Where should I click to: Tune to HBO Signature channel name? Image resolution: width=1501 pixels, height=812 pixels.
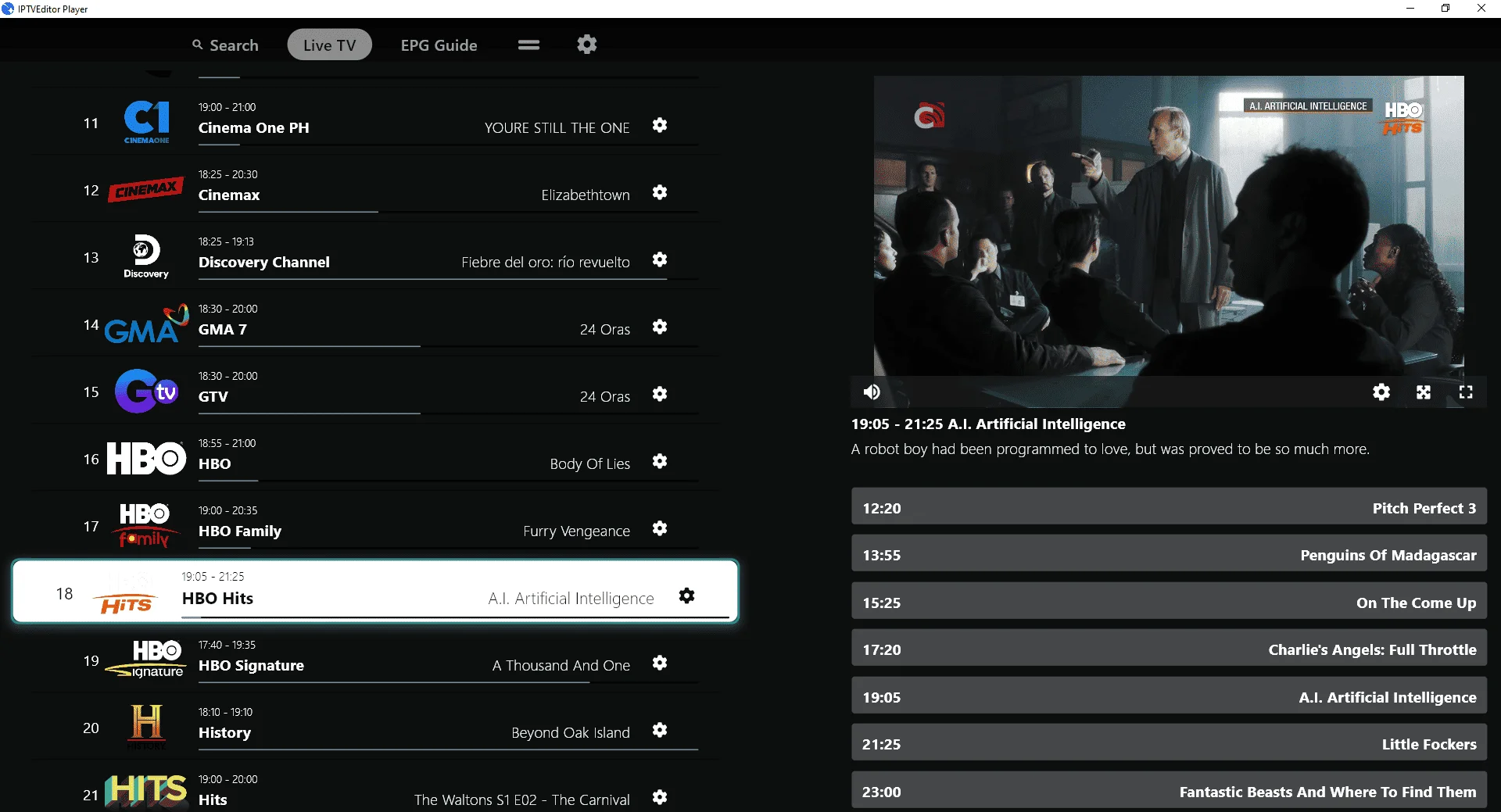point(251,665)
